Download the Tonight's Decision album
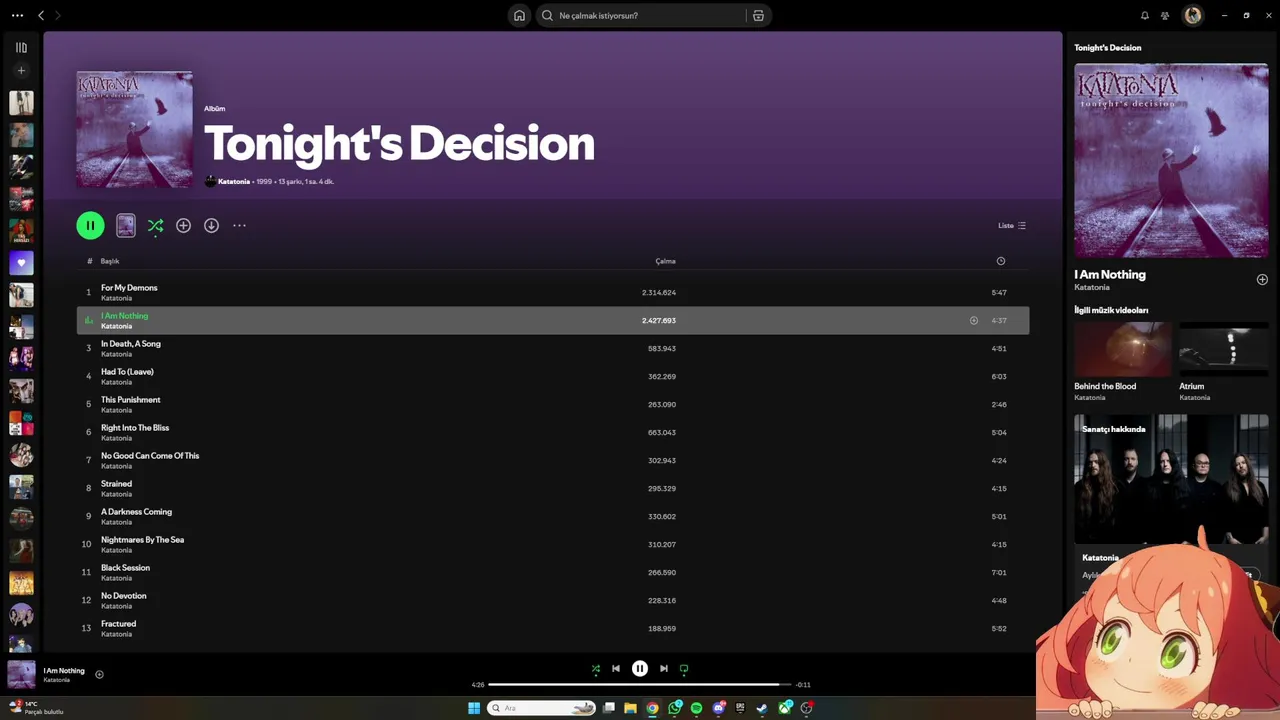Screen dimensions: 1280x720 [211, 225]
